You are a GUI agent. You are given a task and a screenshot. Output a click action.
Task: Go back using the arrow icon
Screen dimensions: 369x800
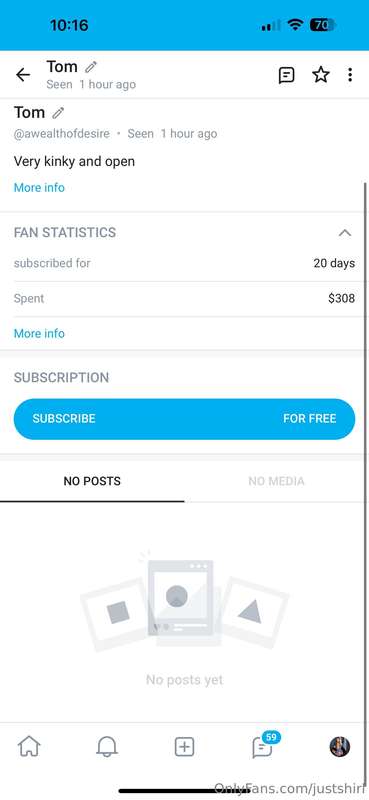[23, 75]
